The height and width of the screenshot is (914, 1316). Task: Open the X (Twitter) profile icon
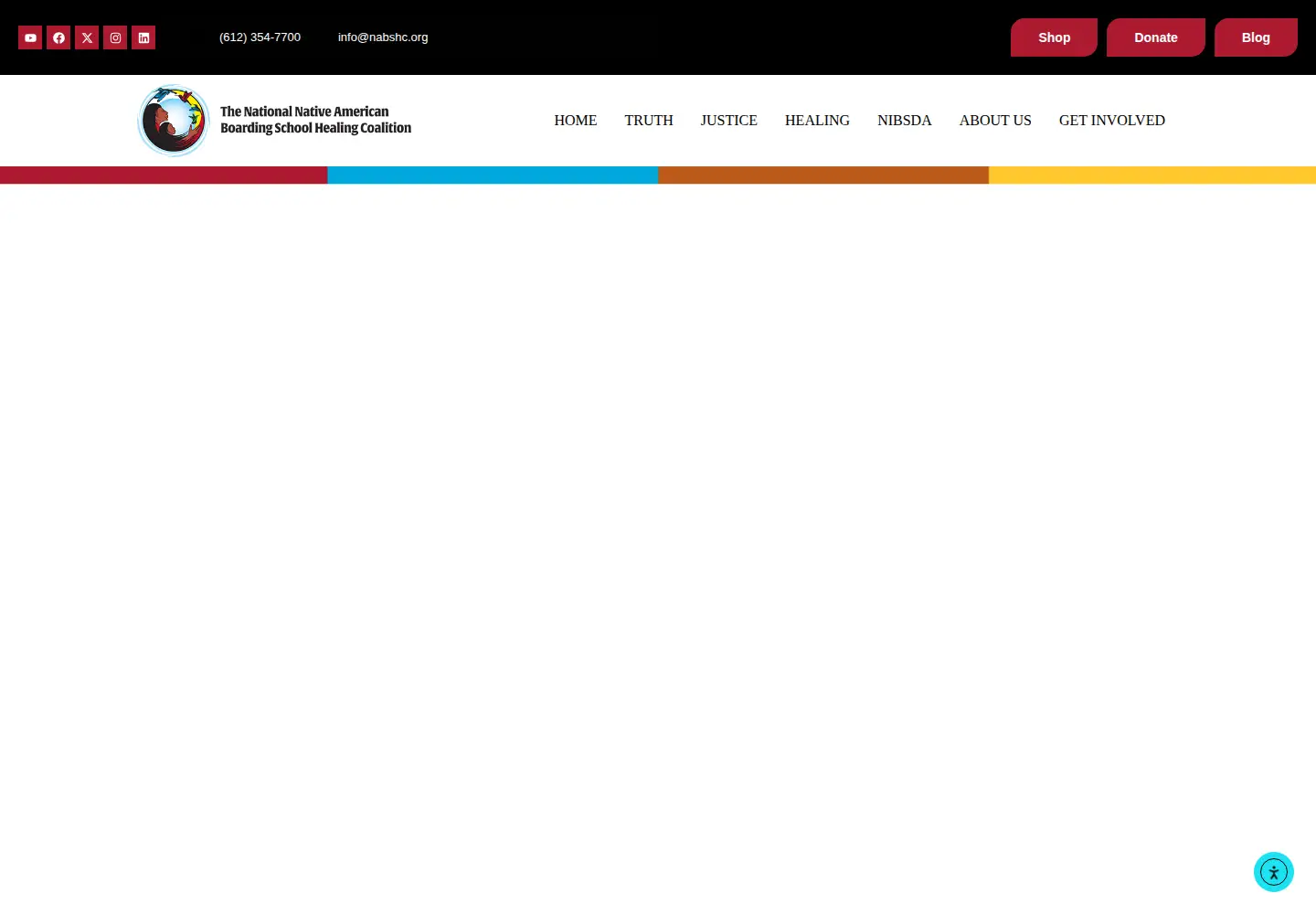coord(87,37)
